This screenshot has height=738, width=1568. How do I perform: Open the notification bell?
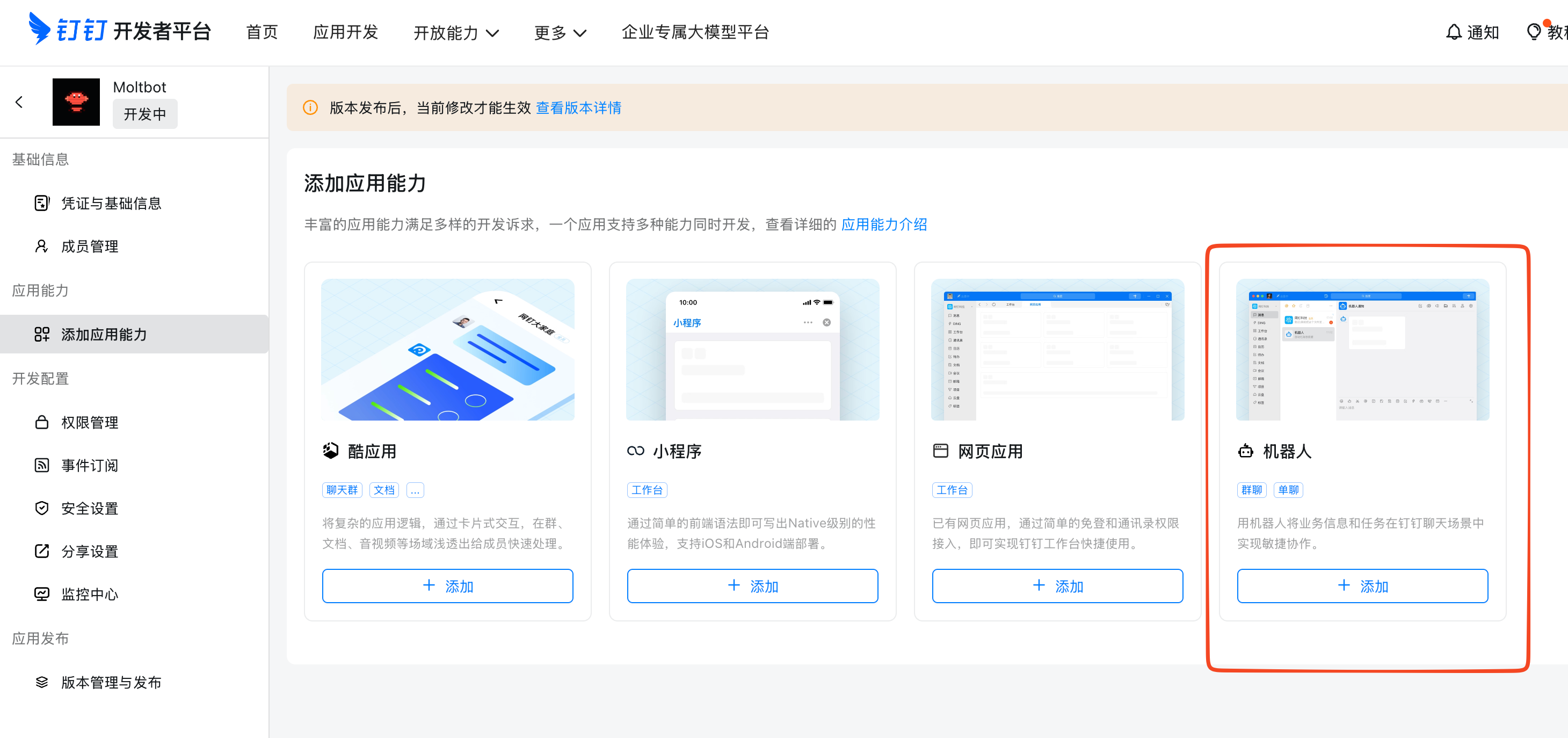[x=1454, y=32]
